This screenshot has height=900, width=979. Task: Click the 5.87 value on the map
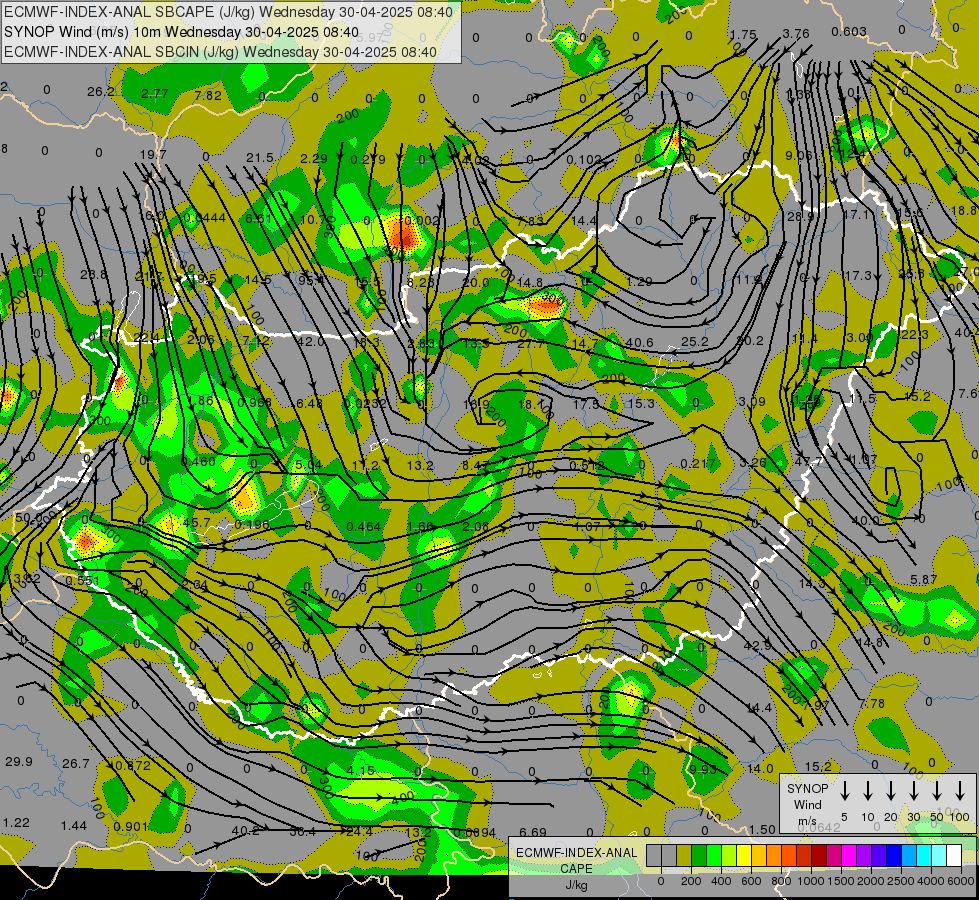[923, 580]
